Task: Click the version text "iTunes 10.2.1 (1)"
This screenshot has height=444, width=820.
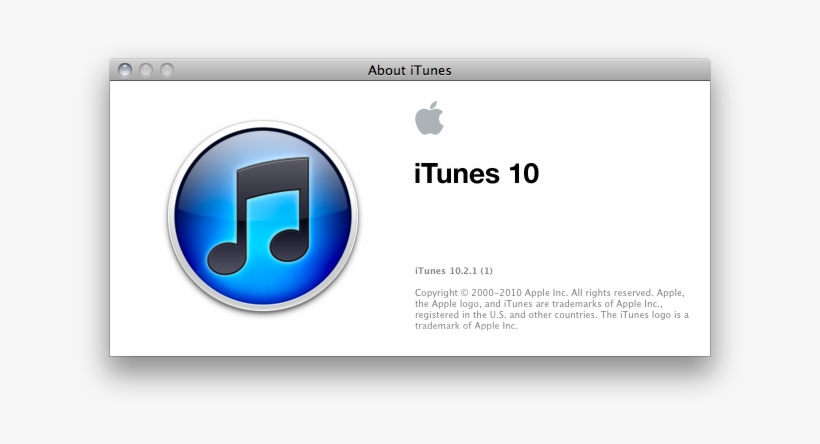Action: click(x=454, y=271)
